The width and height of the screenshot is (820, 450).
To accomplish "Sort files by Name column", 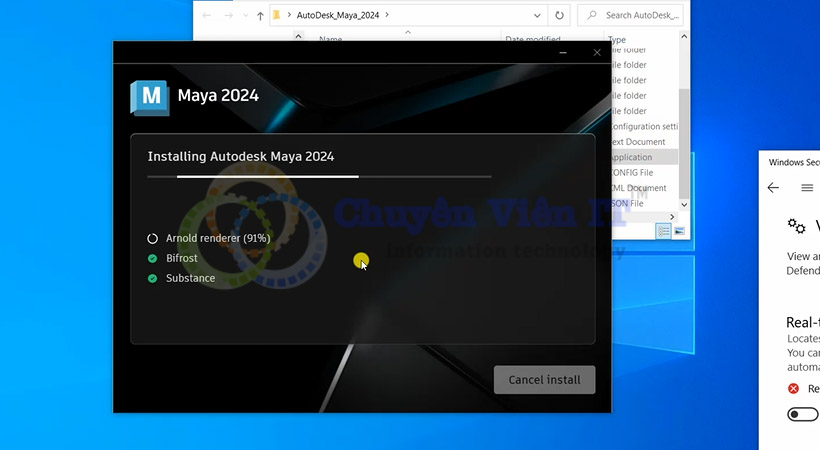I will coord(330,40).
